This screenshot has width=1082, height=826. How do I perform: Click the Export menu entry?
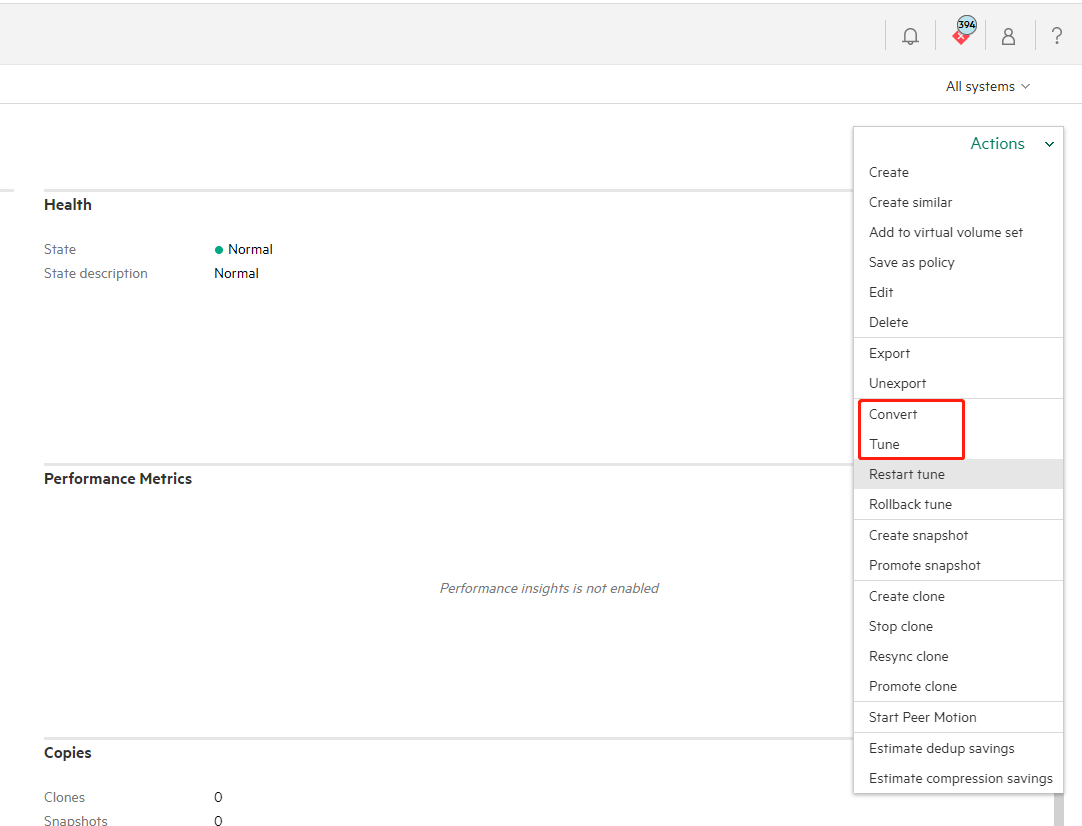889,353
